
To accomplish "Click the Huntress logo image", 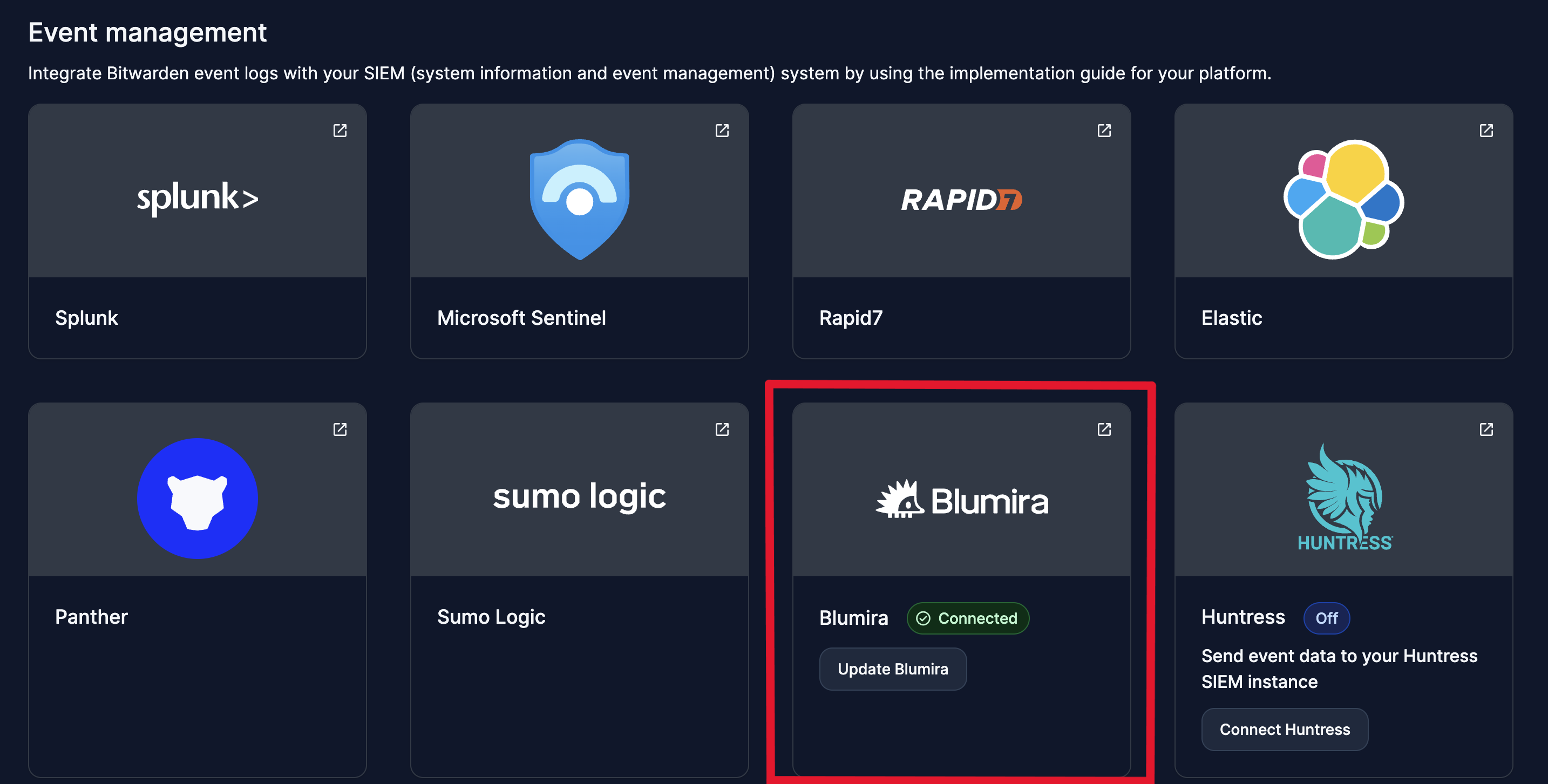I will click(1345, 497).
